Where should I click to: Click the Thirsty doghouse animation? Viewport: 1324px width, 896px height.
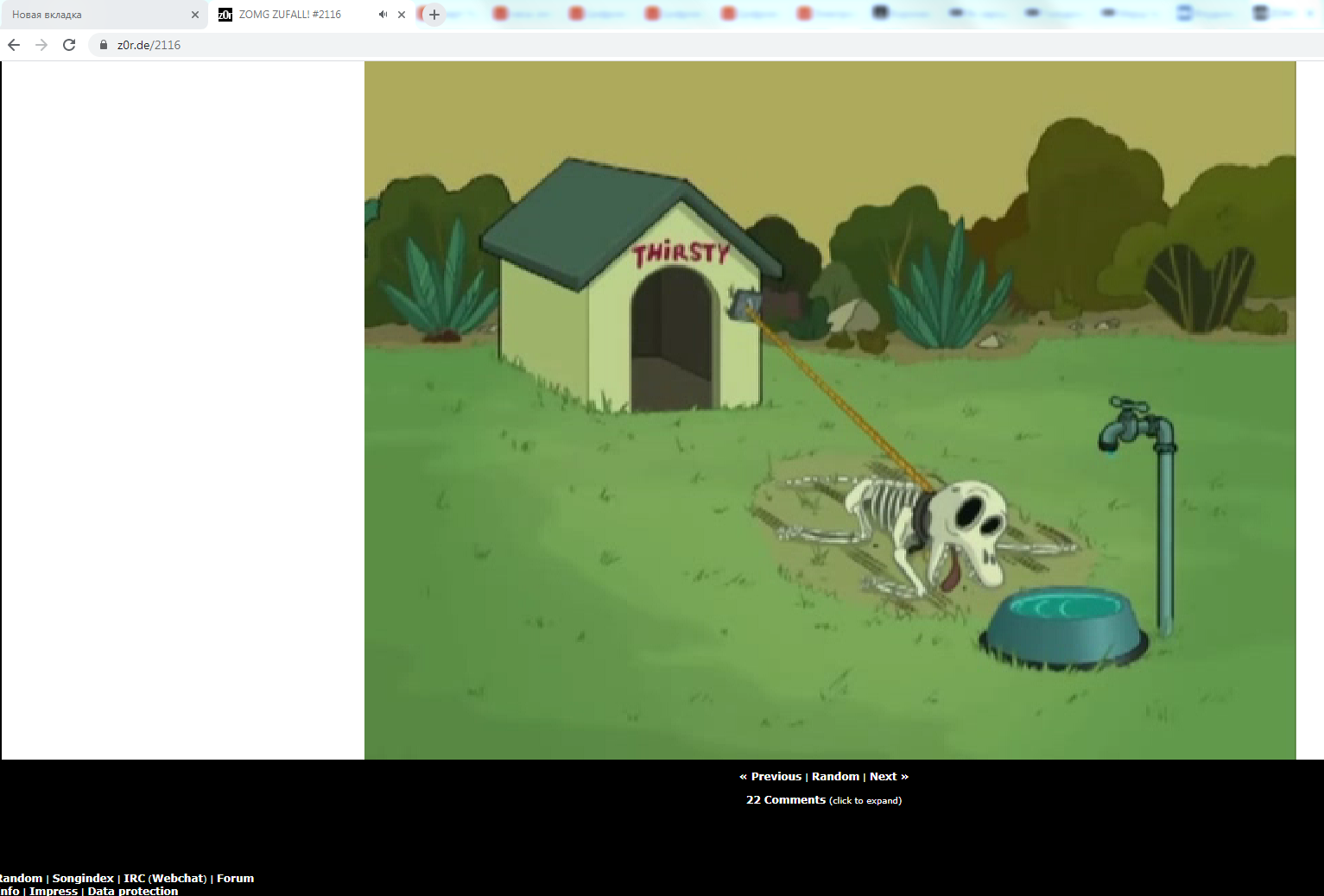click(x=830, y=410)
